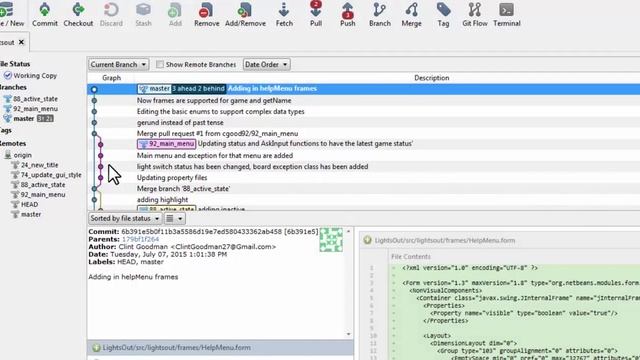The height and width of the screenshot is (360, 640).
Task: Click the Tags sidebar section header
Action: tap(6, 130)
